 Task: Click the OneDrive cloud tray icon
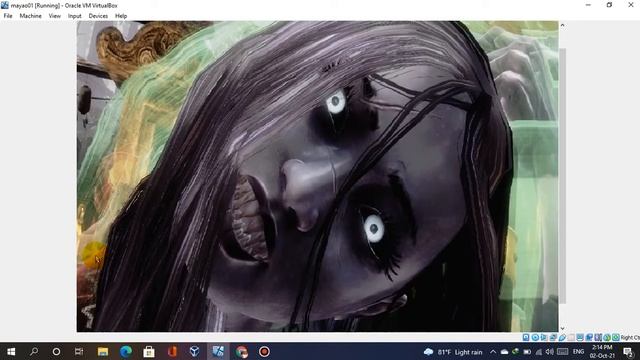coord(504,352)
